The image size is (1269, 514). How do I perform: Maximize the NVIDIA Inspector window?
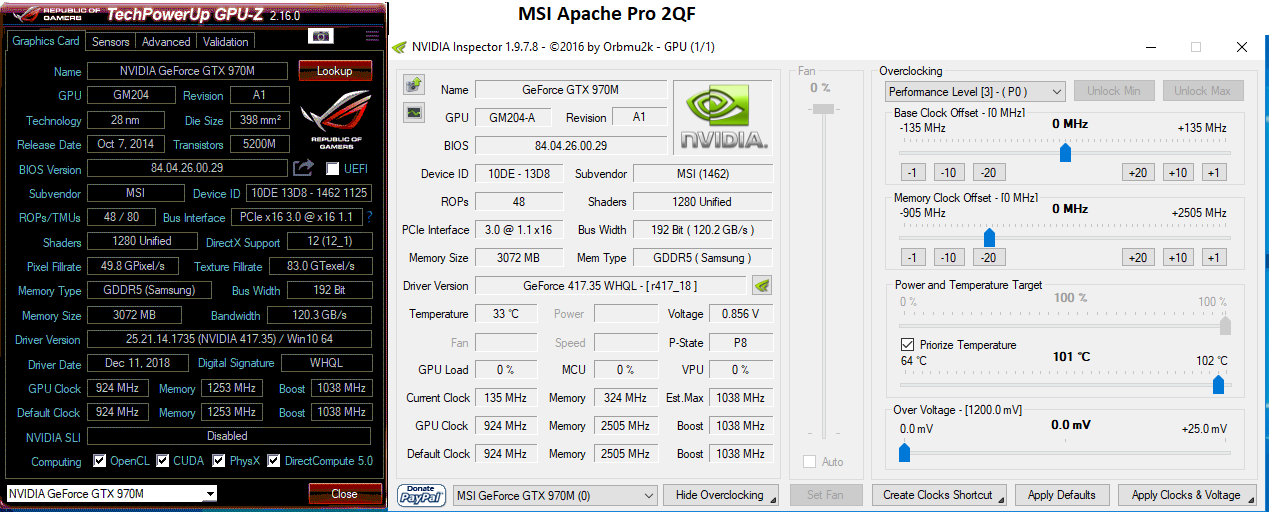[1195, 47]
